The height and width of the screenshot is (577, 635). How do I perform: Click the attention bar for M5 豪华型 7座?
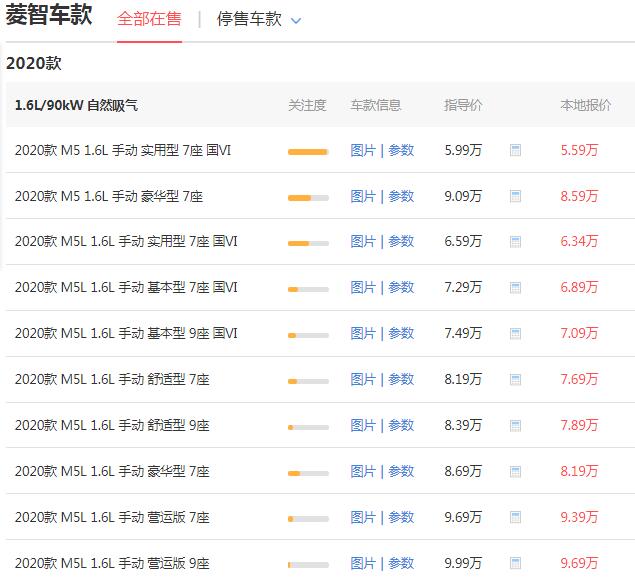[x=308, y=198]
